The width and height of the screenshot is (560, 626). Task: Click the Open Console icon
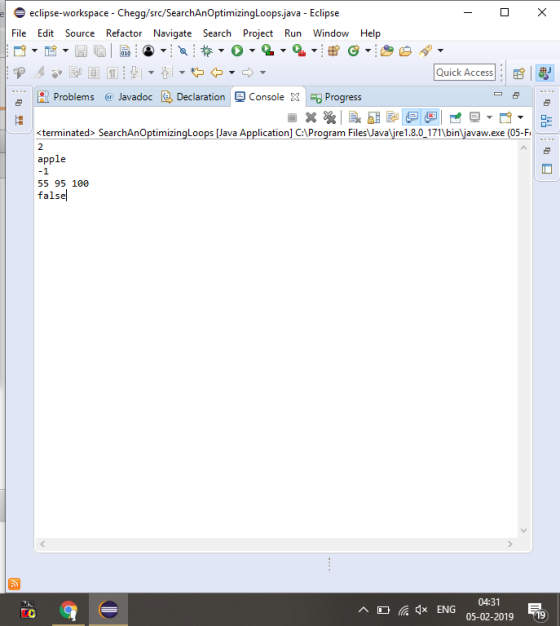tap(505, 117)
